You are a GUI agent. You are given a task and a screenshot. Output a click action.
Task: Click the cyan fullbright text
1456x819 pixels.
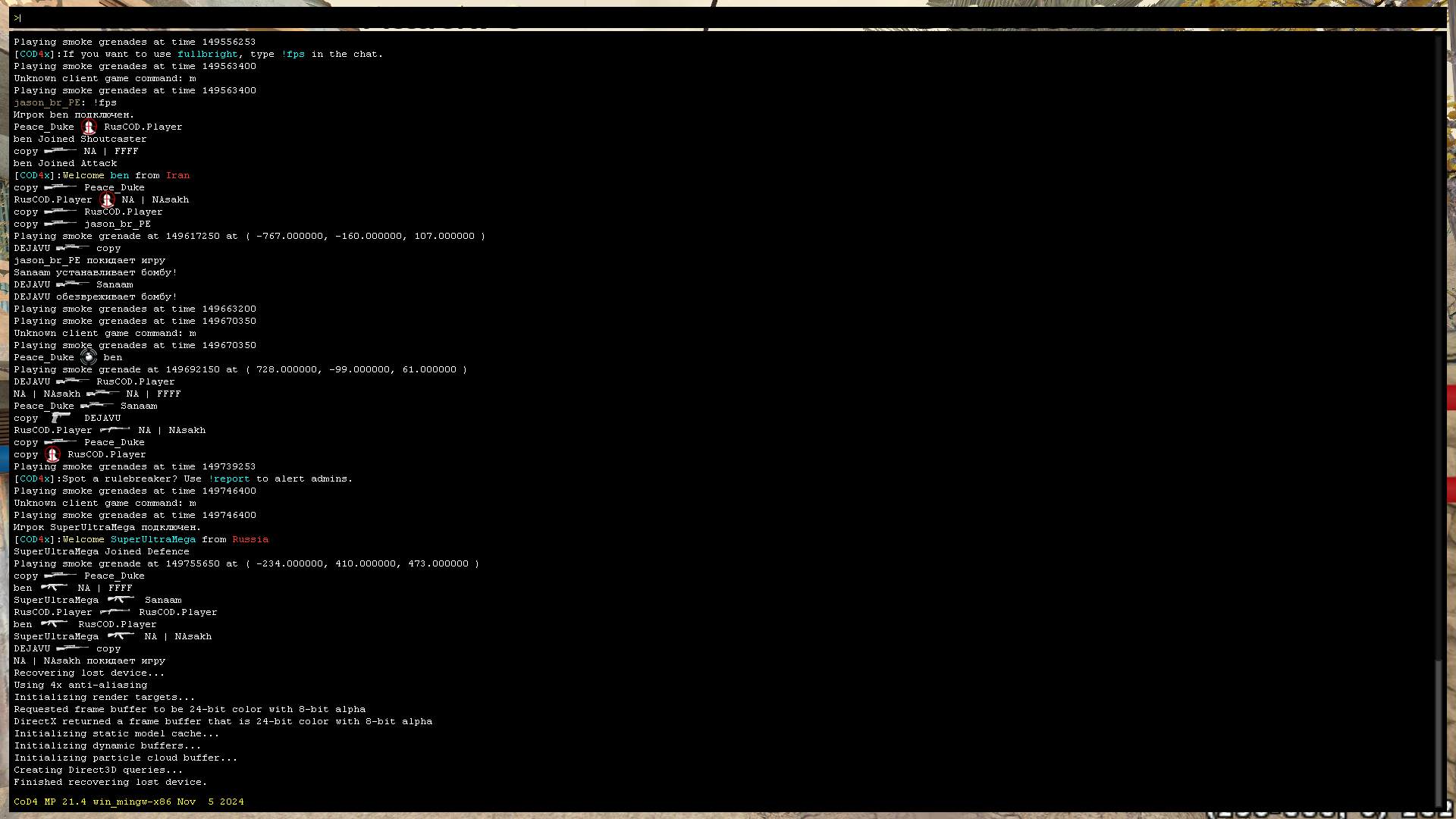point(207,54)
